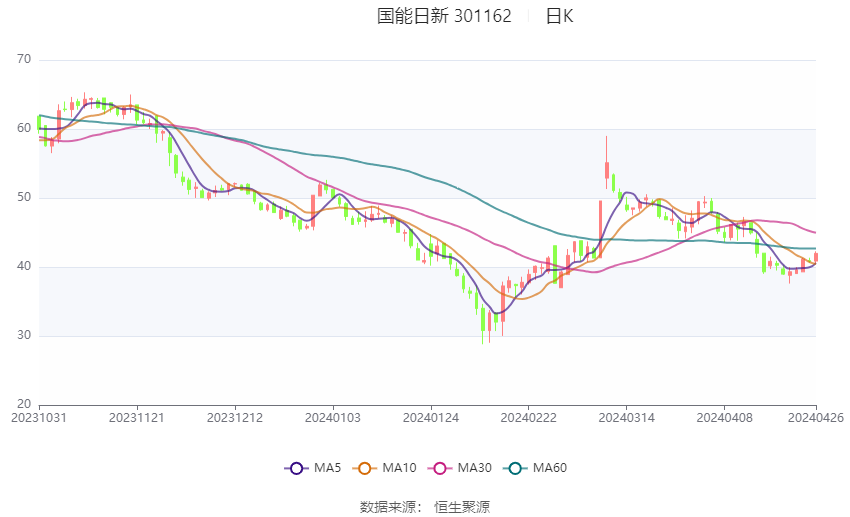Click the 日K chart type label

(x=559, y=16)
